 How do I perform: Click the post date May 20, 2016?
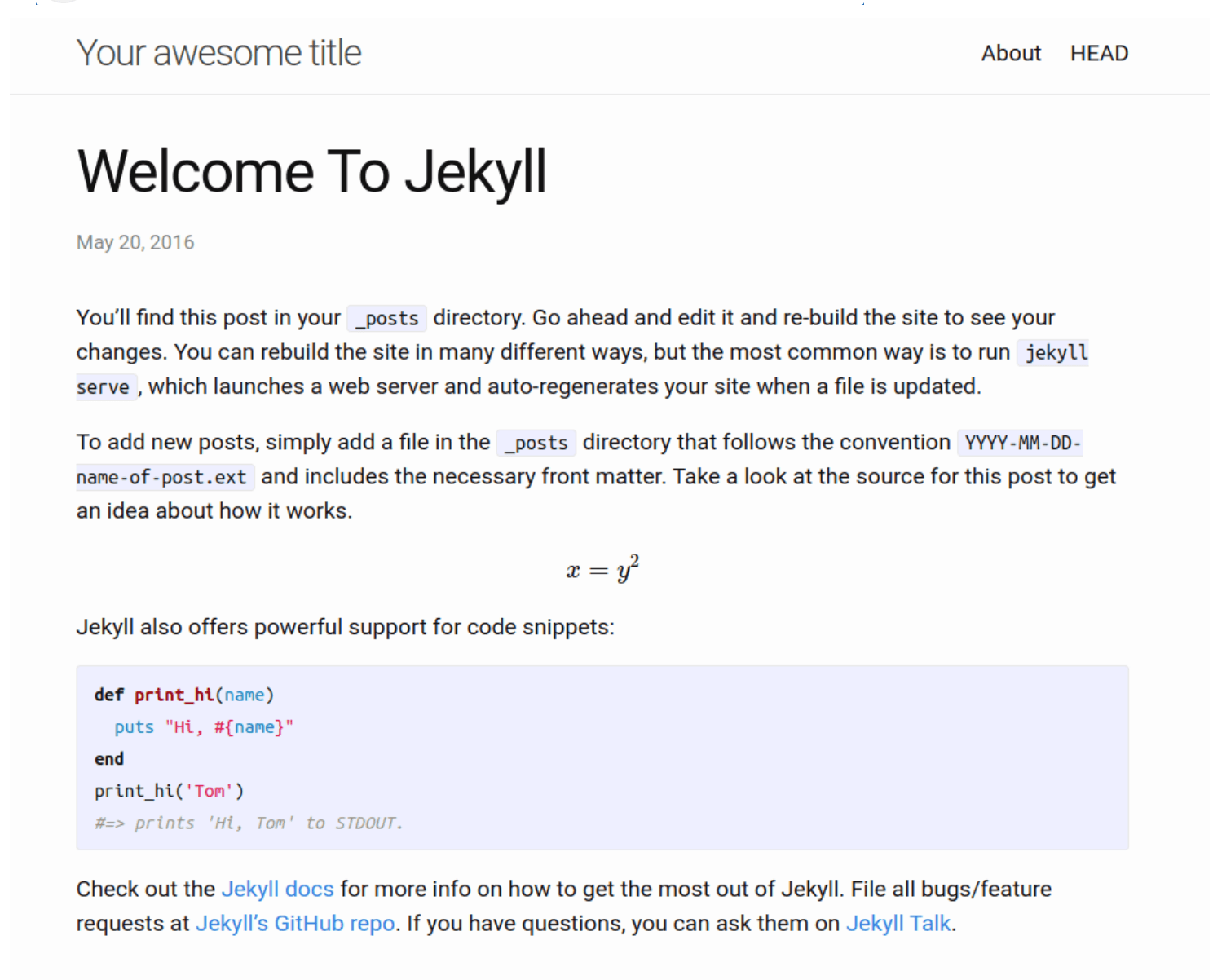point(135,243)
